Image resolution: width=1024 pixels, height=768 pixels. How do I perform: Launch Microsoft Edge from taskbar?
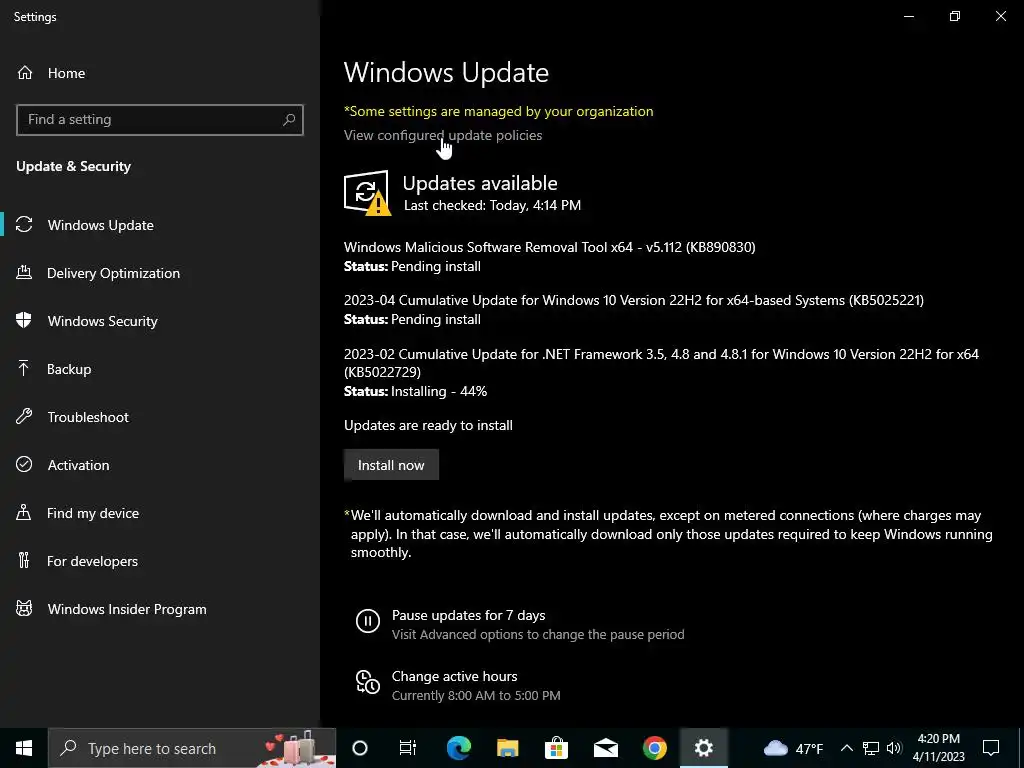(x=458, y=748)
